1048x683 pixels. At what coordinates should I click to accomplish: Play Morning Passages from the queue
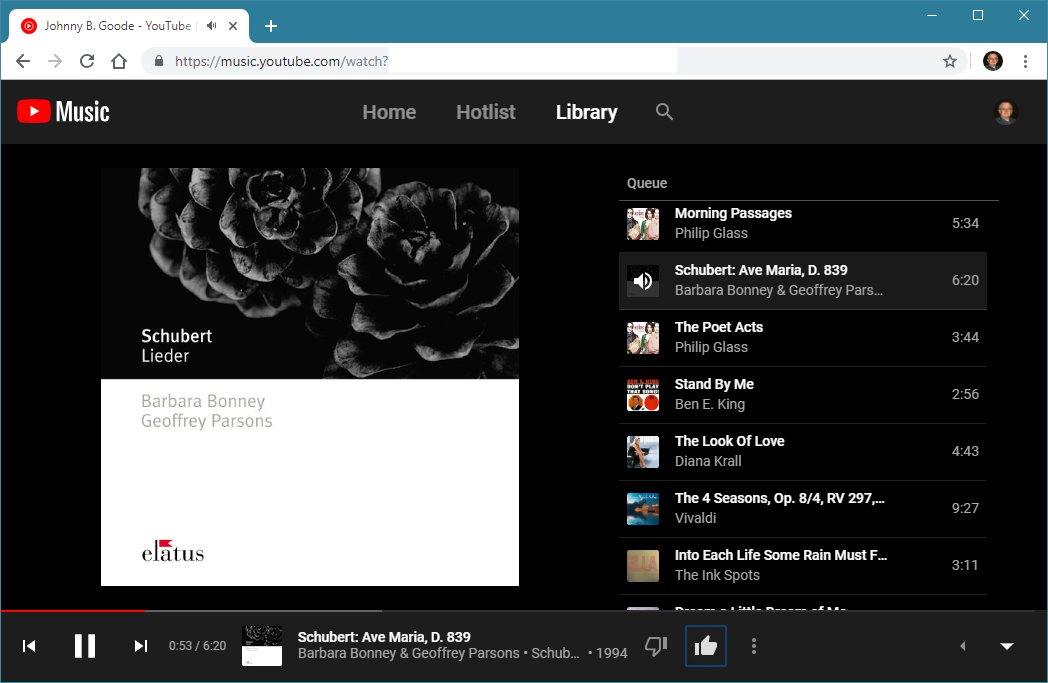[803, 223]
